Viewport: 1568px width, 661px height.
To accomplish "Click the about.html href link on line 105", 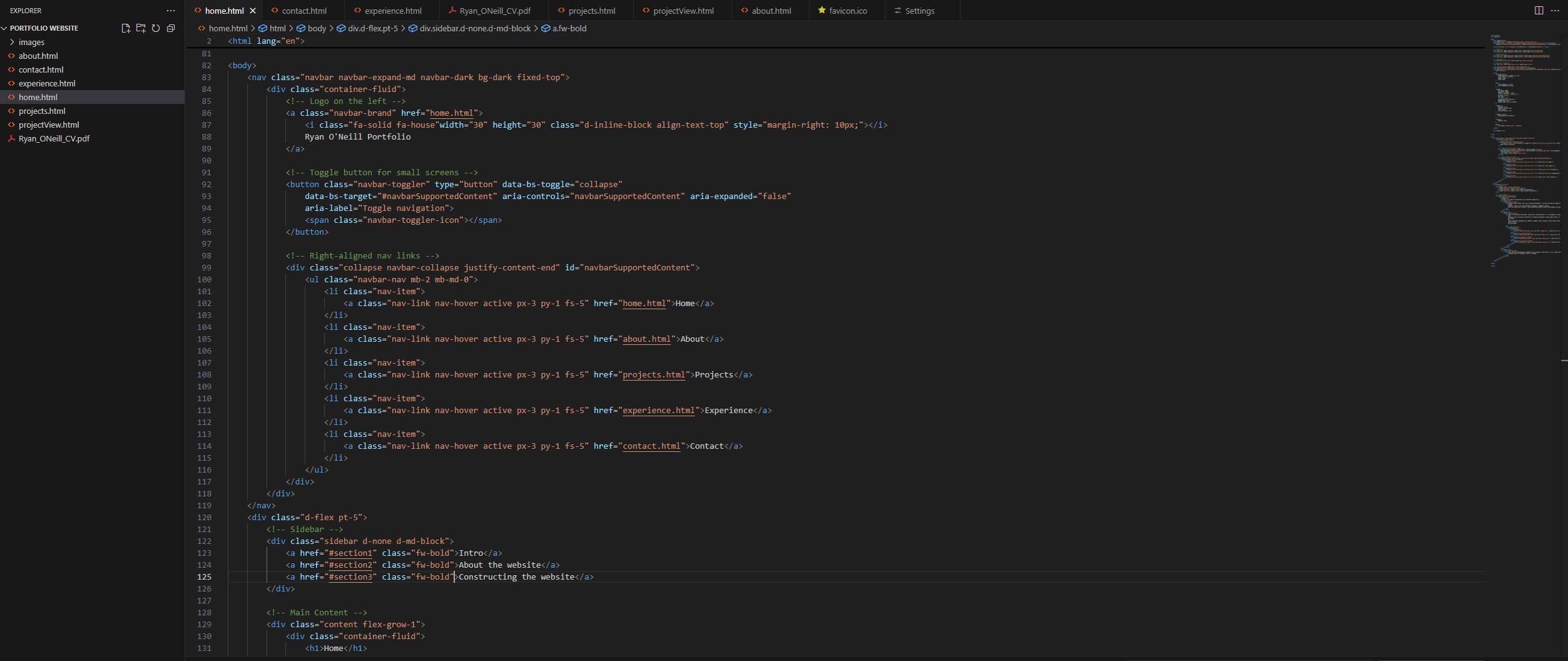I will (x=646, y=339).
